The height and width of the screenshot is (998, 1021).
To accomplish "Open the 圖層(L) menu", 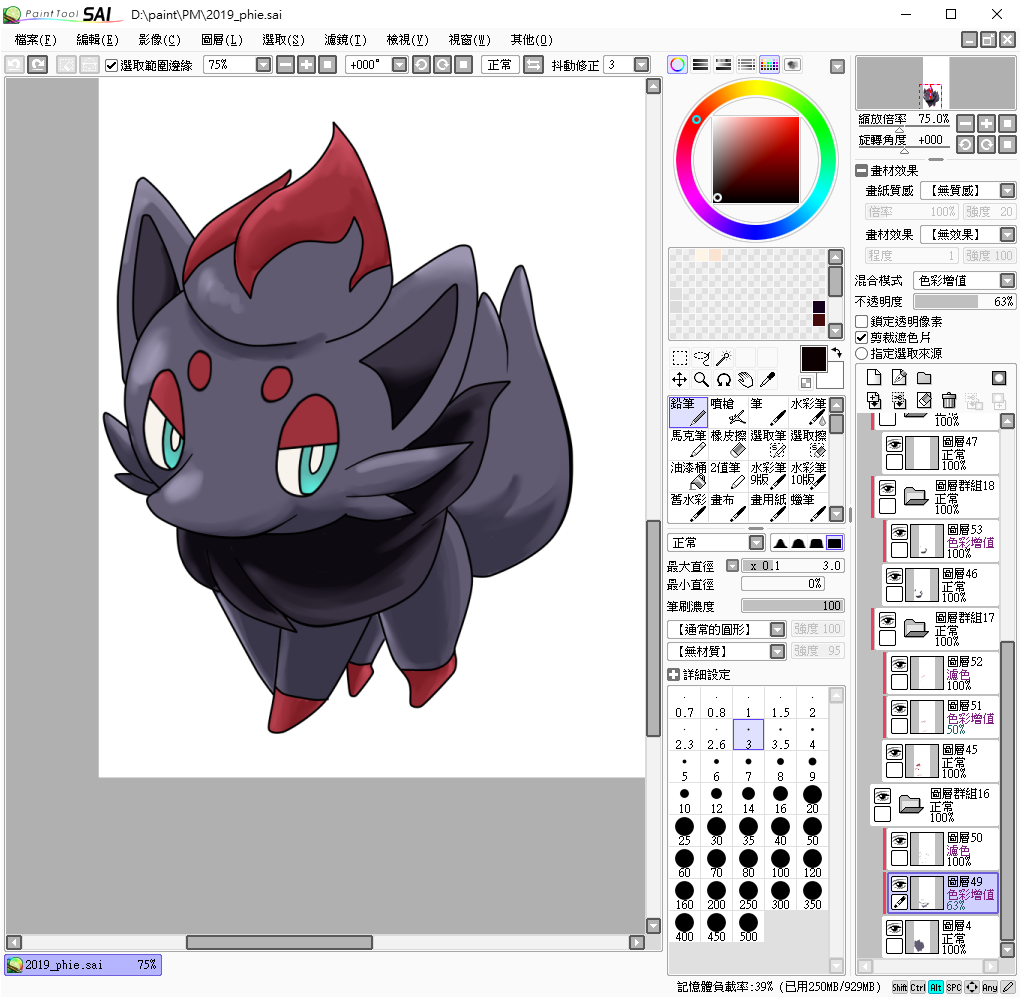I will pos(221,40).
